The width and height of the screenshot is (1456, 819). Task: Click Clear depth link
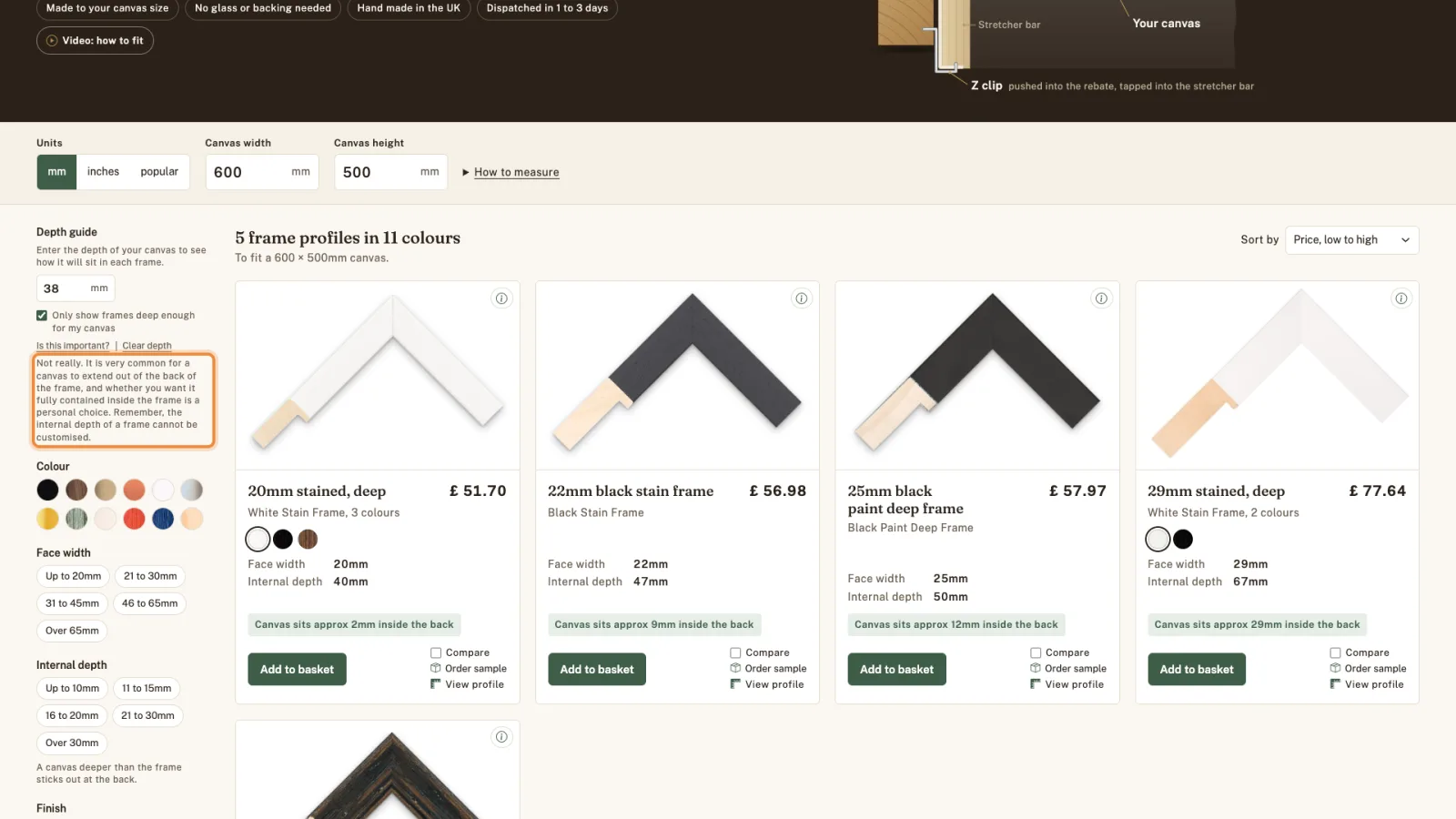[147, 346]
